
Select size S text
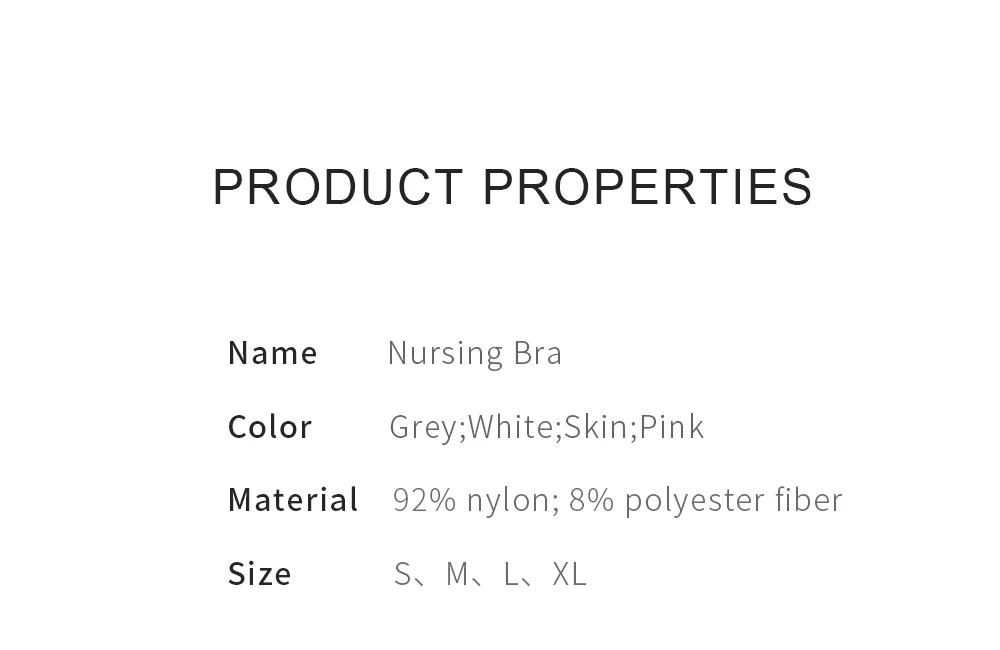tap(403, 574)
